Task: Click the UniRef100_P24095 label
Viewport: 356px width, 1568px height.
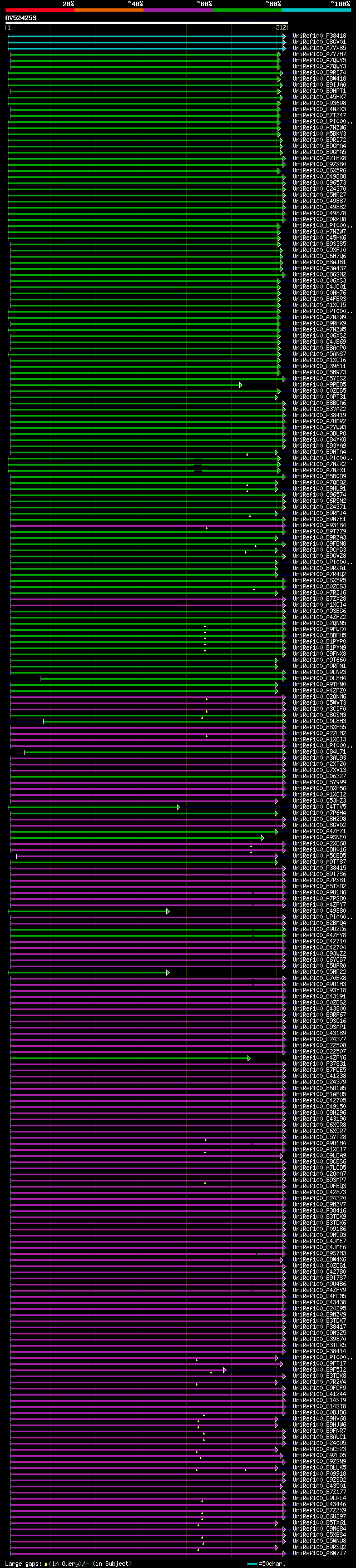Action: [x=319, y=1443]
